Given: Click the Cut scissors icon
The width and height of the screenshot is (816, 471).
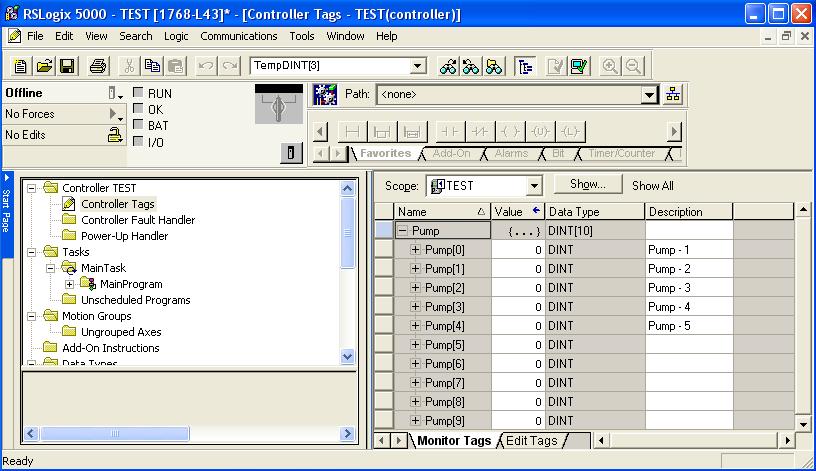Looking at the screenshot, I should pos(129,66).
